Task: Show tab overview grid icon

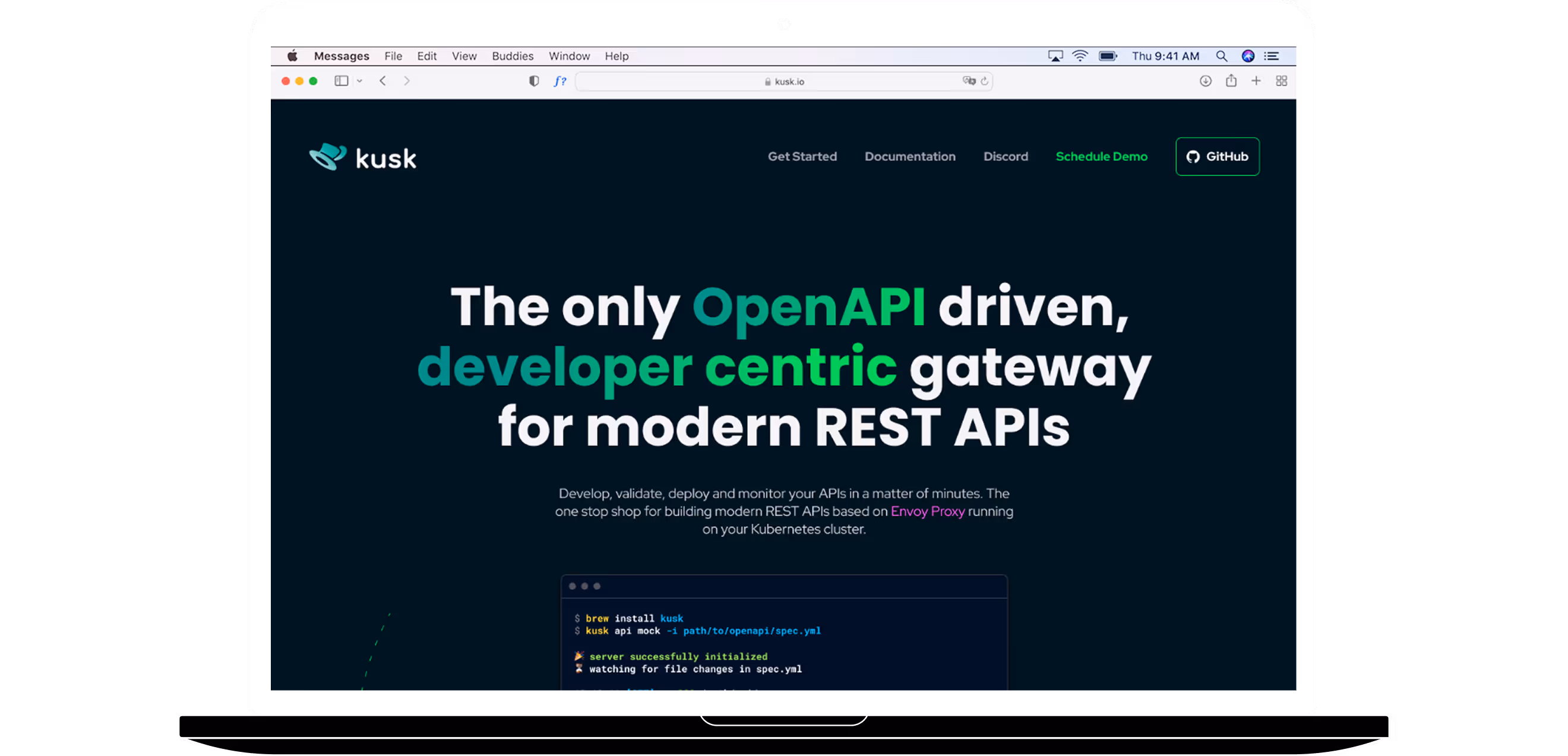Action: 1282,81
